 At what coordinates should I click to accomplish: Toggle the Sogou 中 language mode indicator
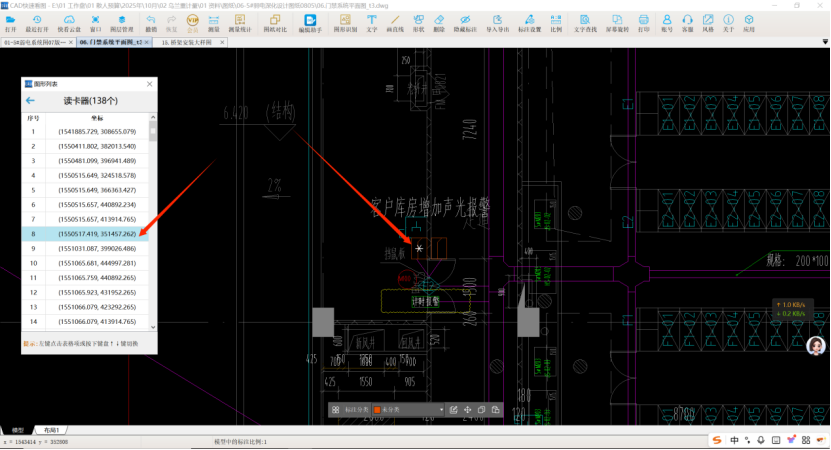734,440
